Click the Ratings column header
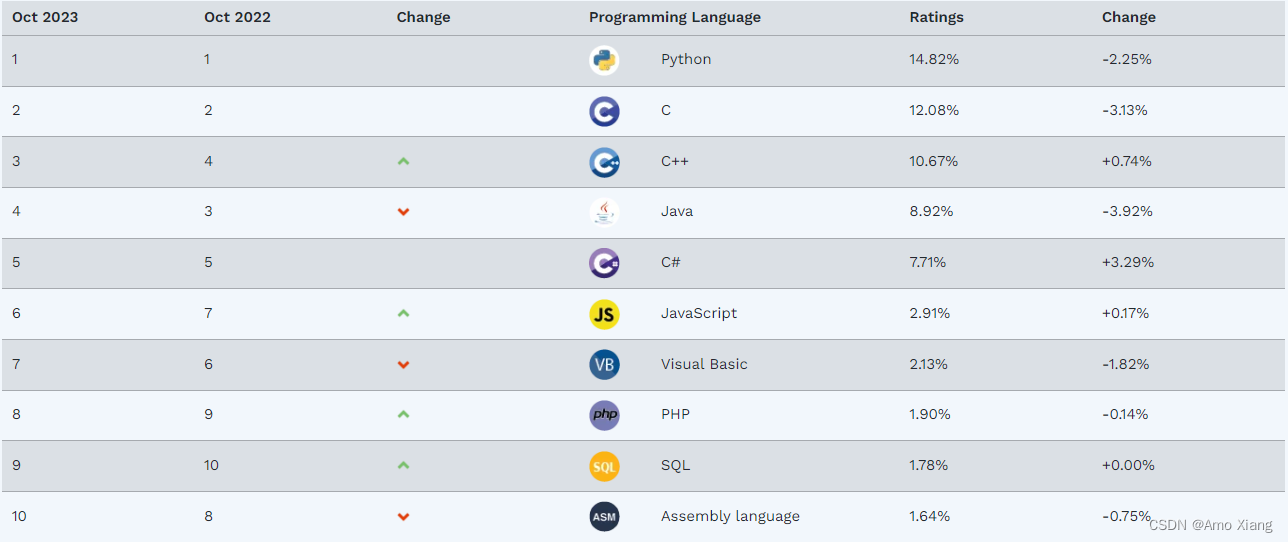The image size is (1288, 542). tap(936, 17)
